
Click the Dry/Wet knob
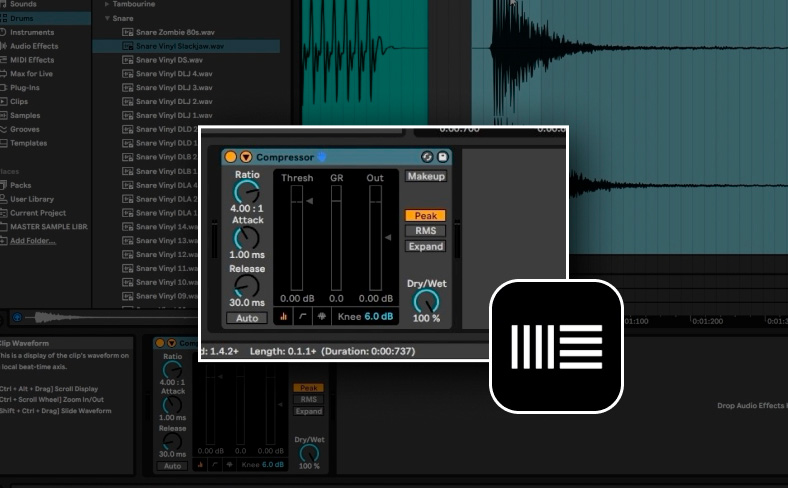(x=426, y=302)
